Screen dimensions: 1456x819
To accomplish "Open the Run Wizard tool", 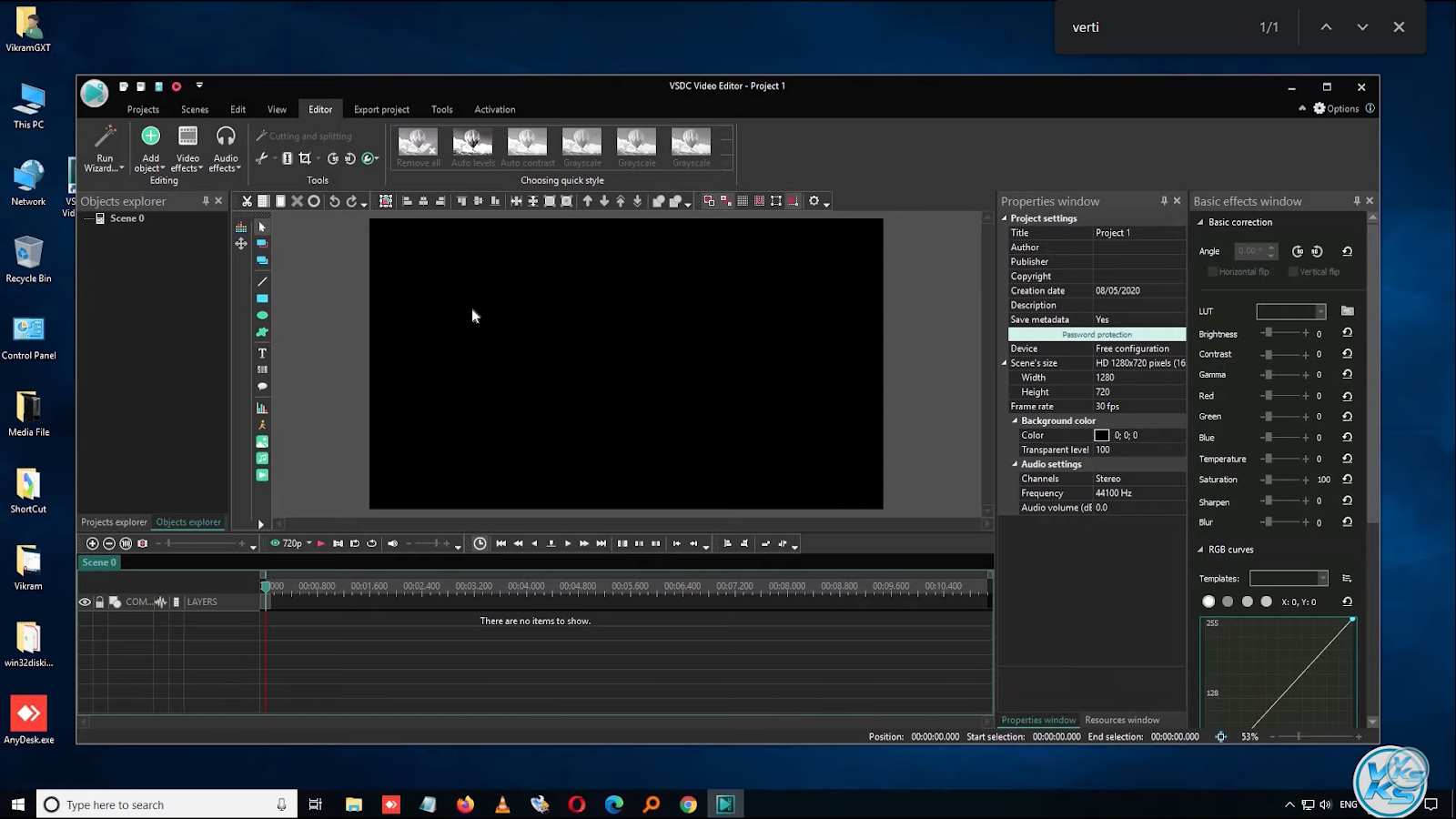I will 105,148.
